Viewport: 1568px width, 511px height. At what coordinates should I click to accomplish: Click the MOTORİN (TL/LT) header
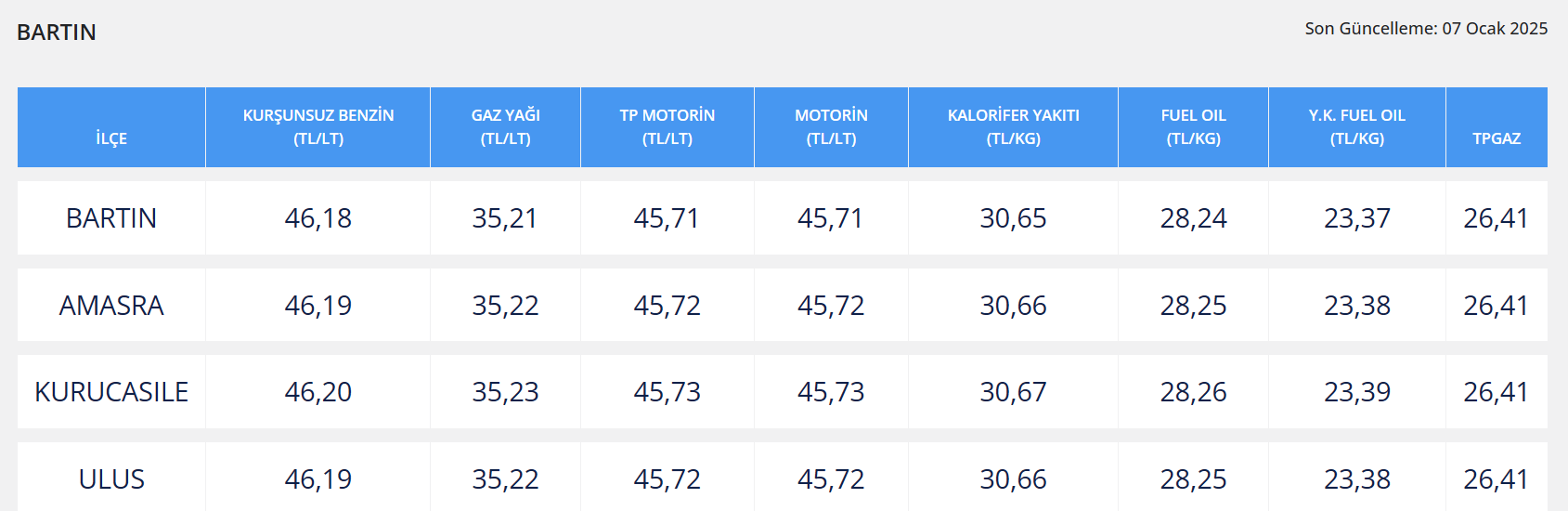831,126
